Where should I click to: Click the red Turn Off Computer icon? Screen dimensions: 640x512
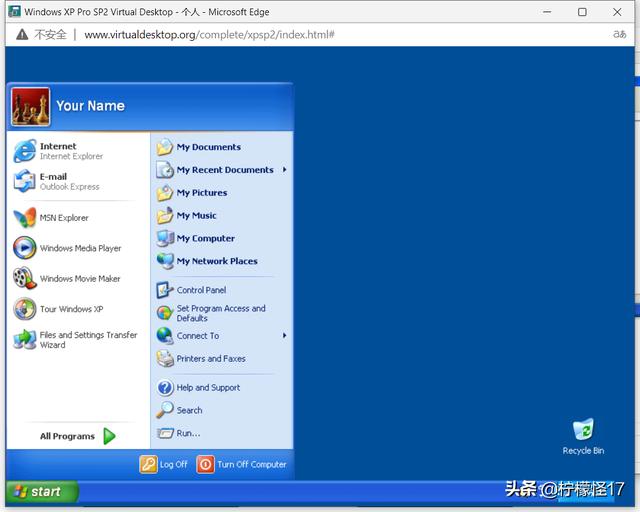tap(205, 464)
